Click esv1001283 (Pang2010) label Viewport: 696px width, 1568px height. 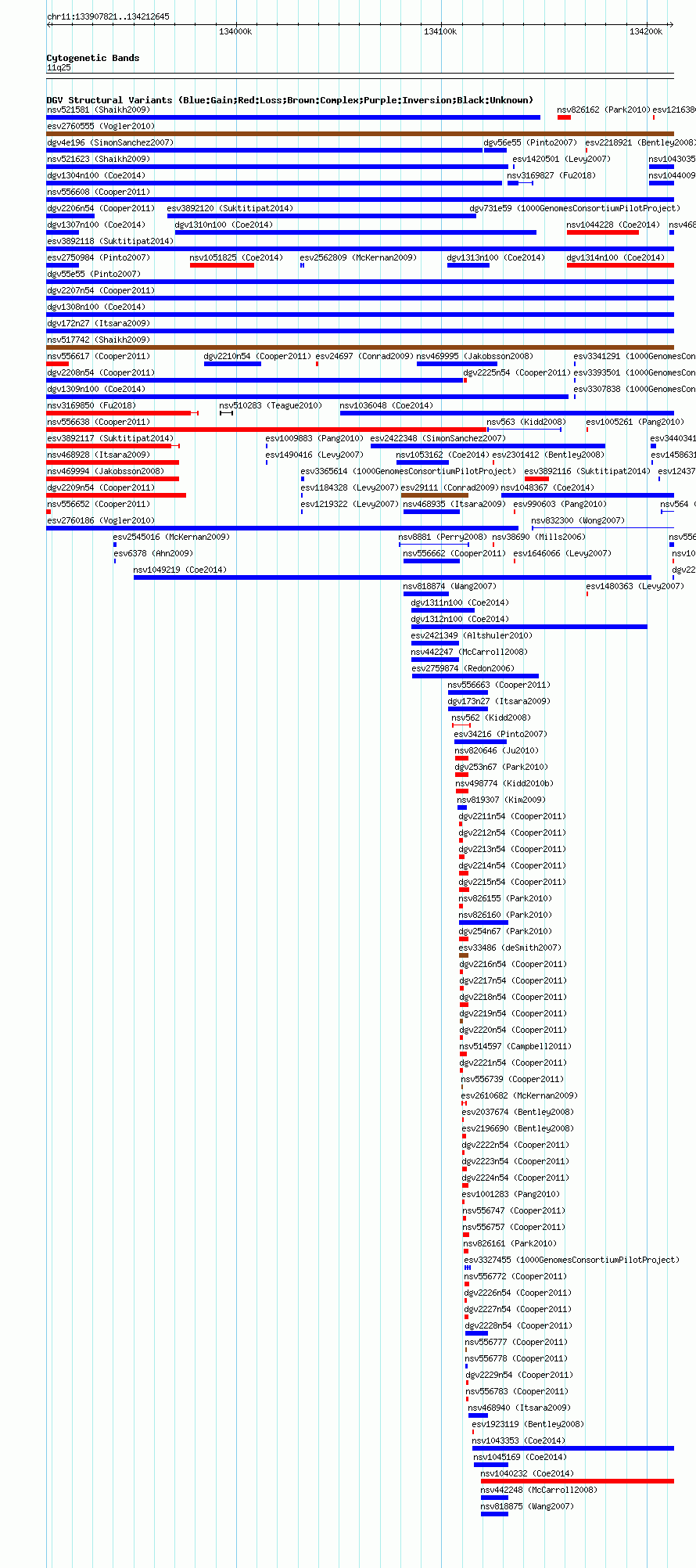coord(511,1194)
